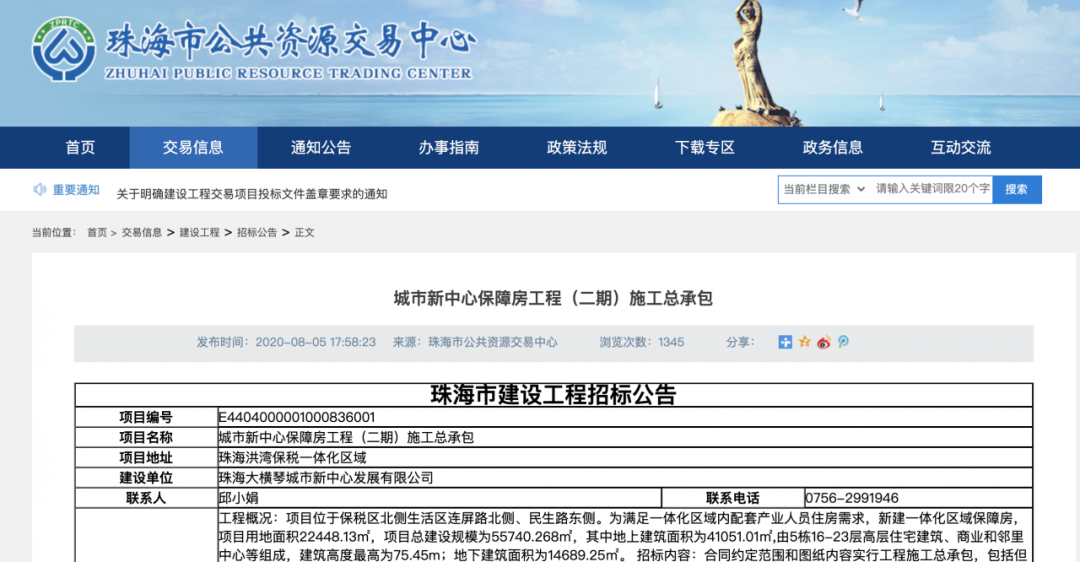
Task: Go to 通知公告 menu item
Action: (x=321, y=147)
